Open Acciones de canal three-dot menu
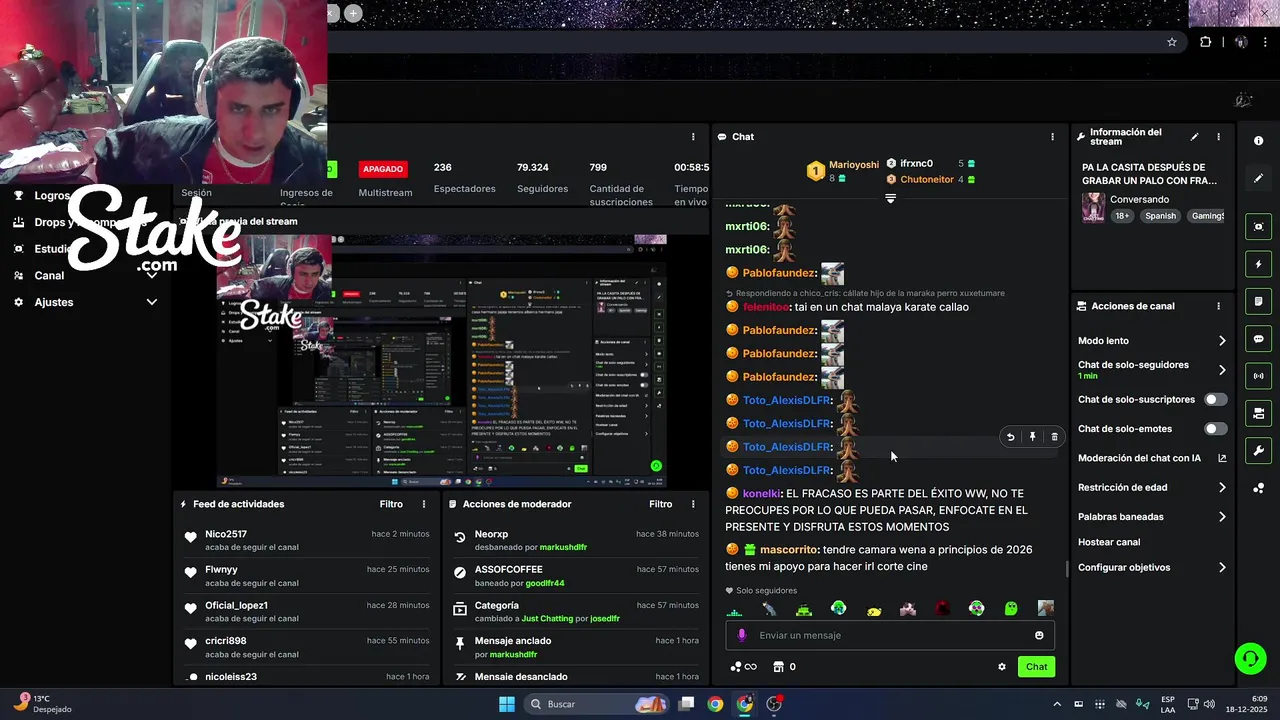Image resolution: width=1280 pixels, height=720 pixels. tap(1218, 306)
